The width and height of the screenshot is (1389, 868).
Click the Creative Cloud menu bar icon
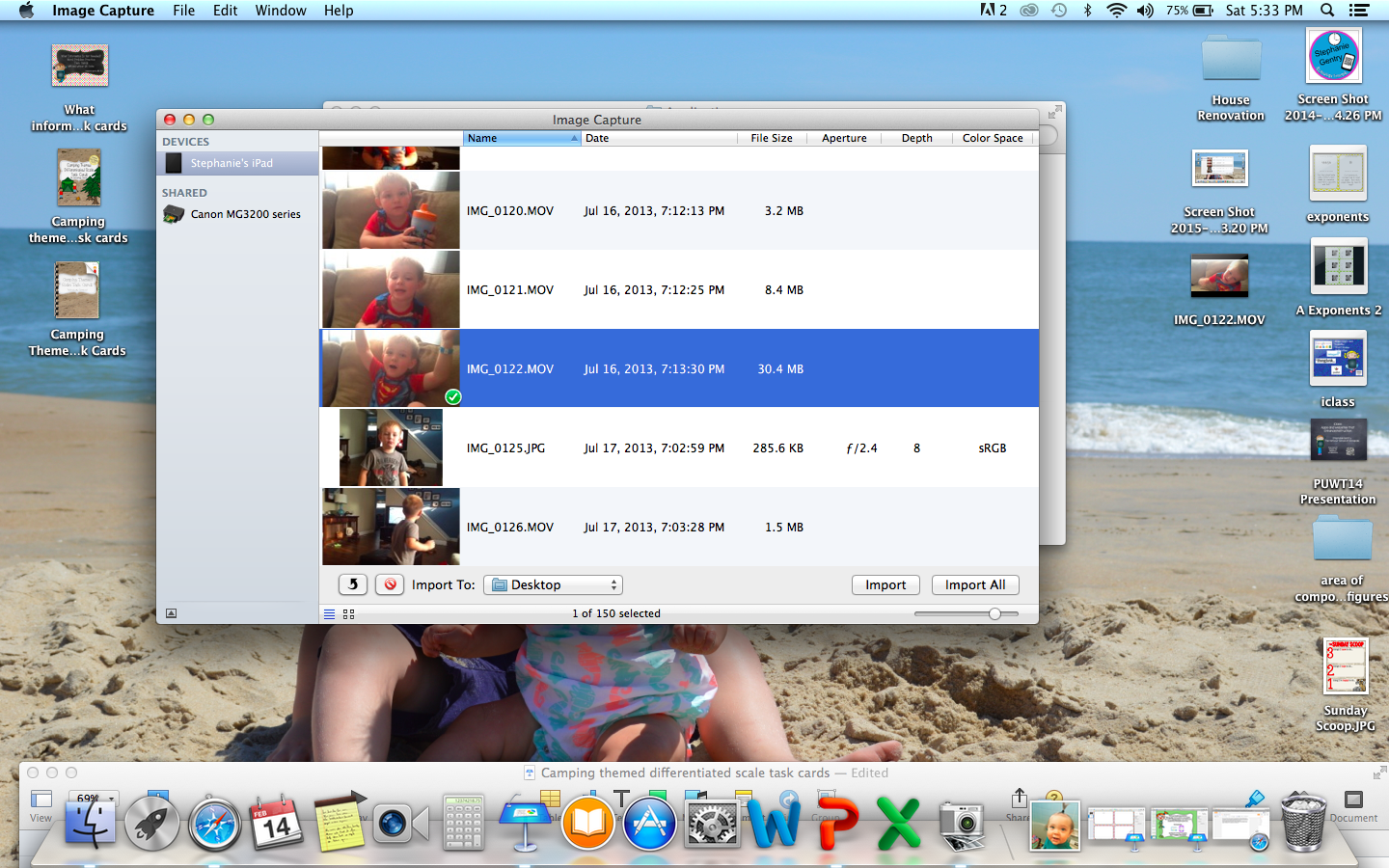(1029, 11)
